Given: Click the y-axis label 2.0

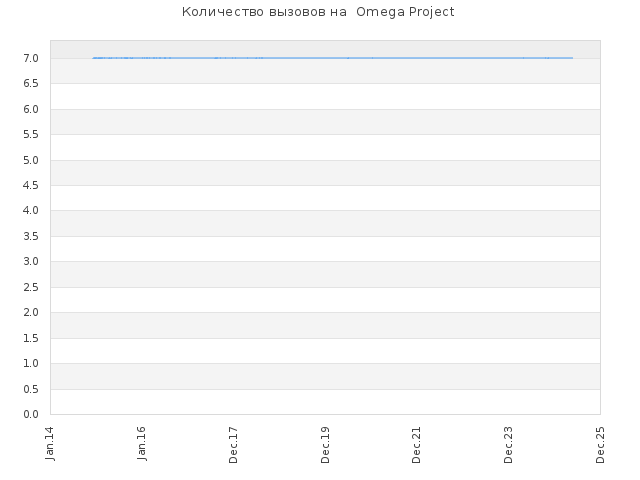Looking at the screenshot, I should [x=31, y=313].
